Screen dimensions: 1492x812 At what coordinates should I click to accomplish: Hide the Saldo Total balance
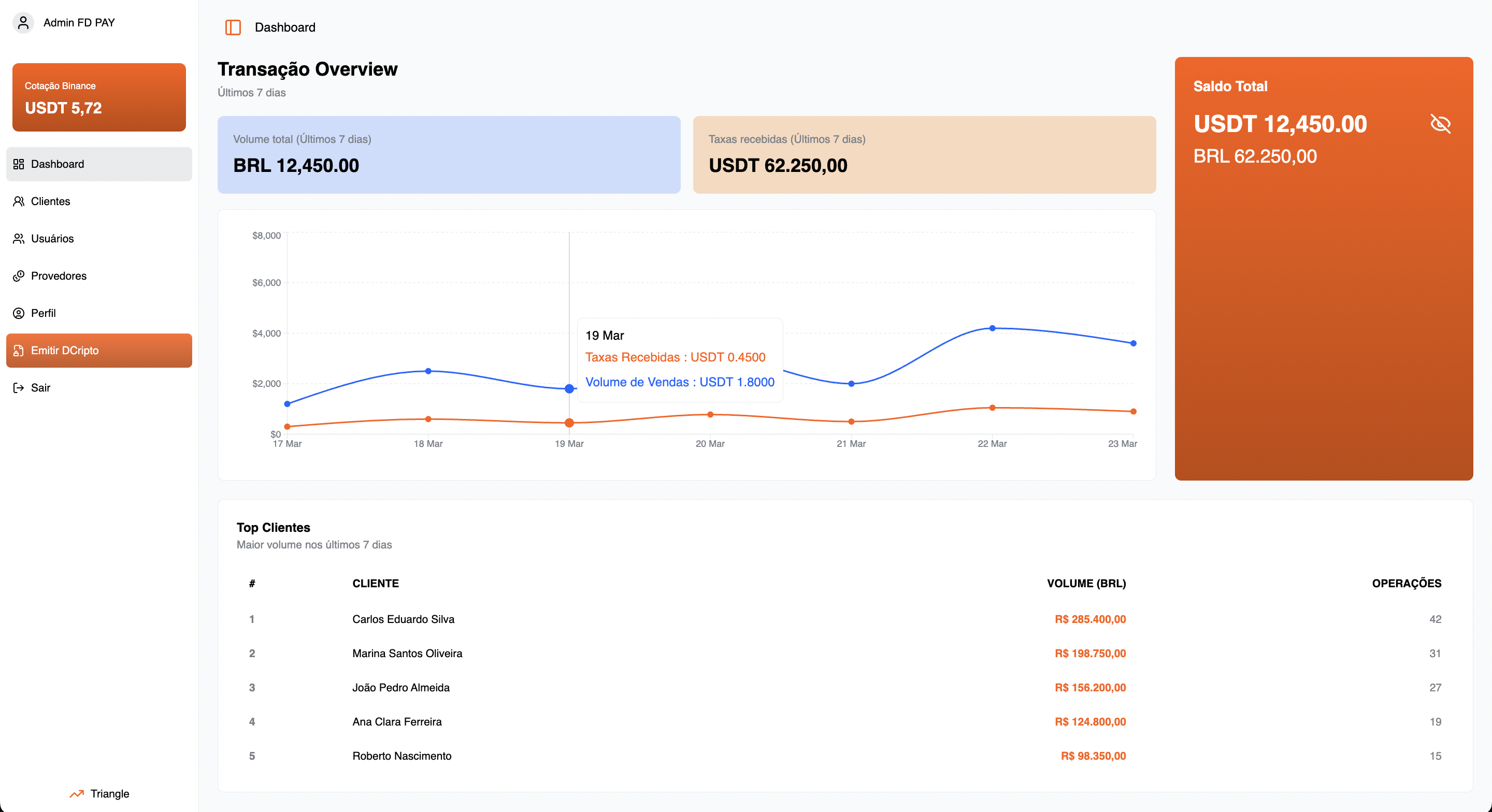[x=1440, y=124]
